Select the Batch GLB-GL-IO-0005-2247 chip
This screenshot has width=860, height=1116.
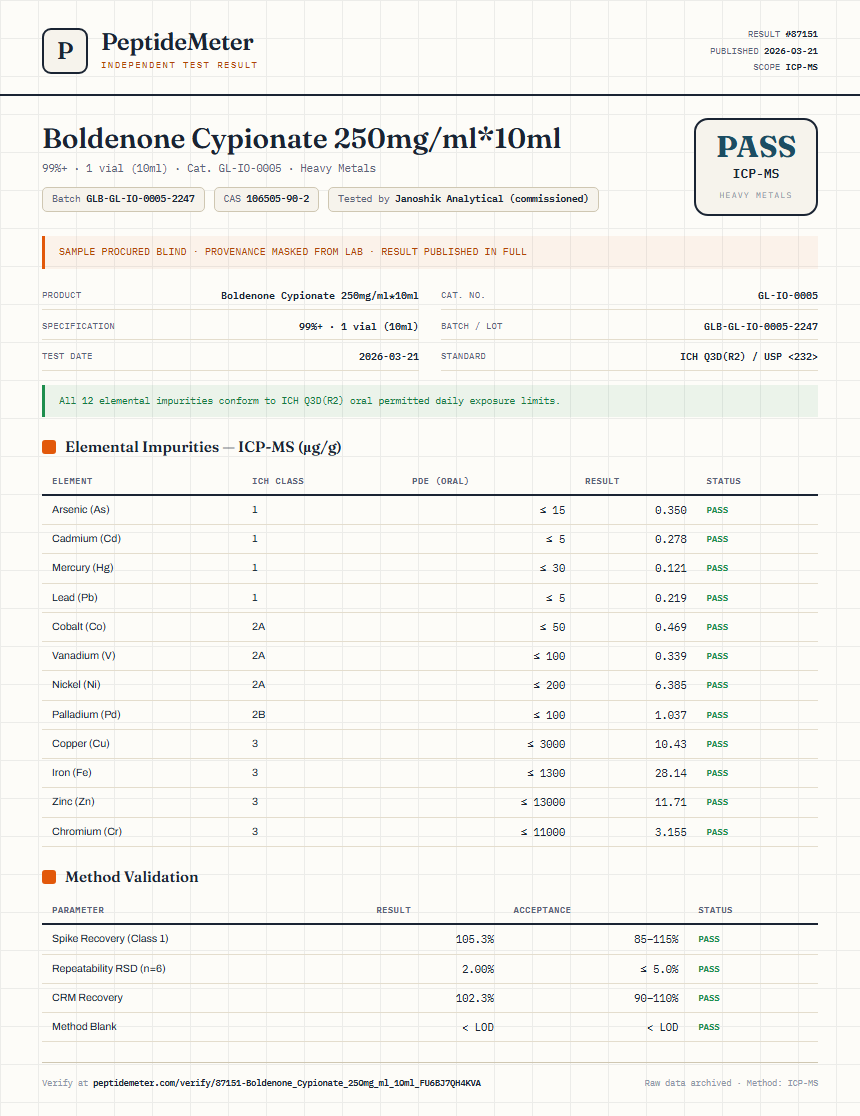(x=123, y=199)
